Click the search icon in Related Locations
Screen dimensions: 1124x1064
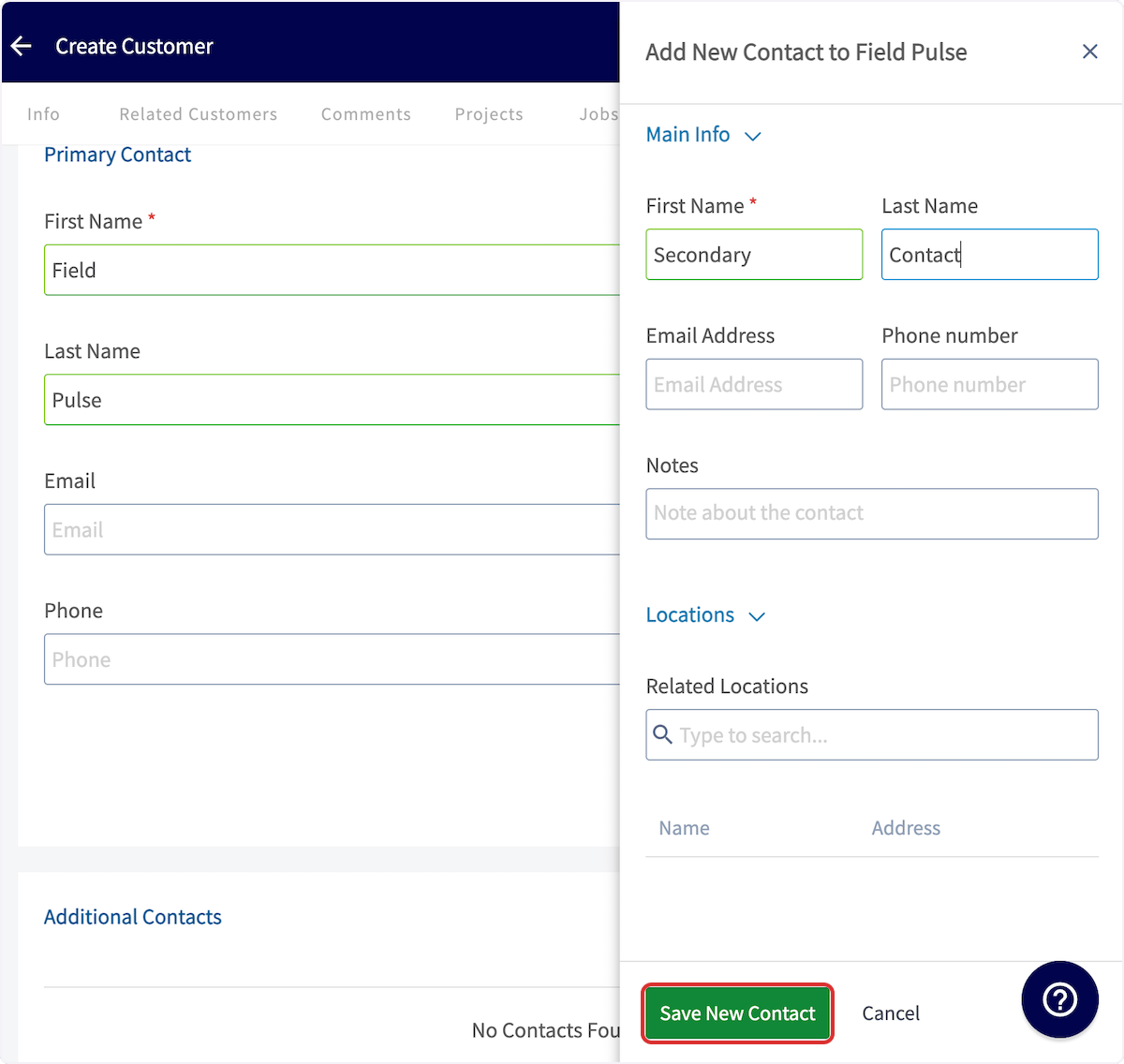pyautogui.click(x=662, y=734)
